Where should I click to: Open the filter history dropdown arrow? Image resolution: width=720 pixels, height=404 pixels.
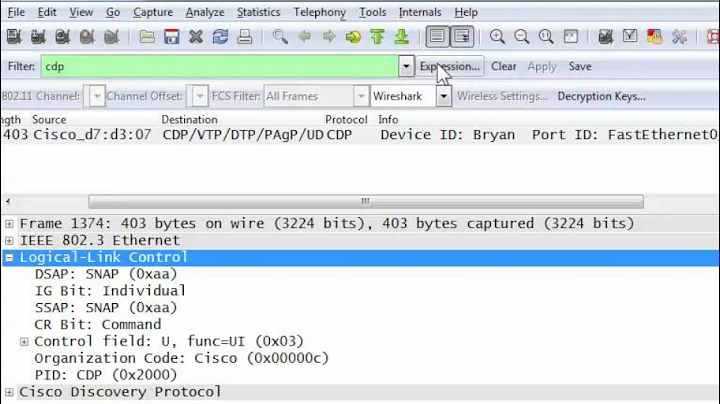(406, 67)
